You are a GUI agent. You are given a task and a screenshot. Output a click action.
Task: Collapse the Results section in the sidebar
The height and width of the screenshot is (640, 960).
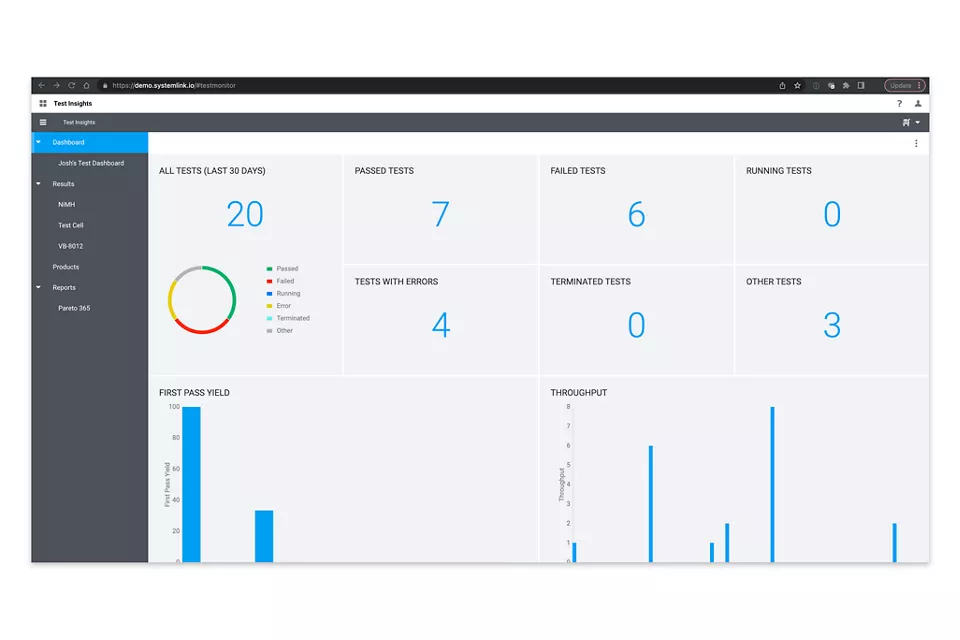coord(38,184)
